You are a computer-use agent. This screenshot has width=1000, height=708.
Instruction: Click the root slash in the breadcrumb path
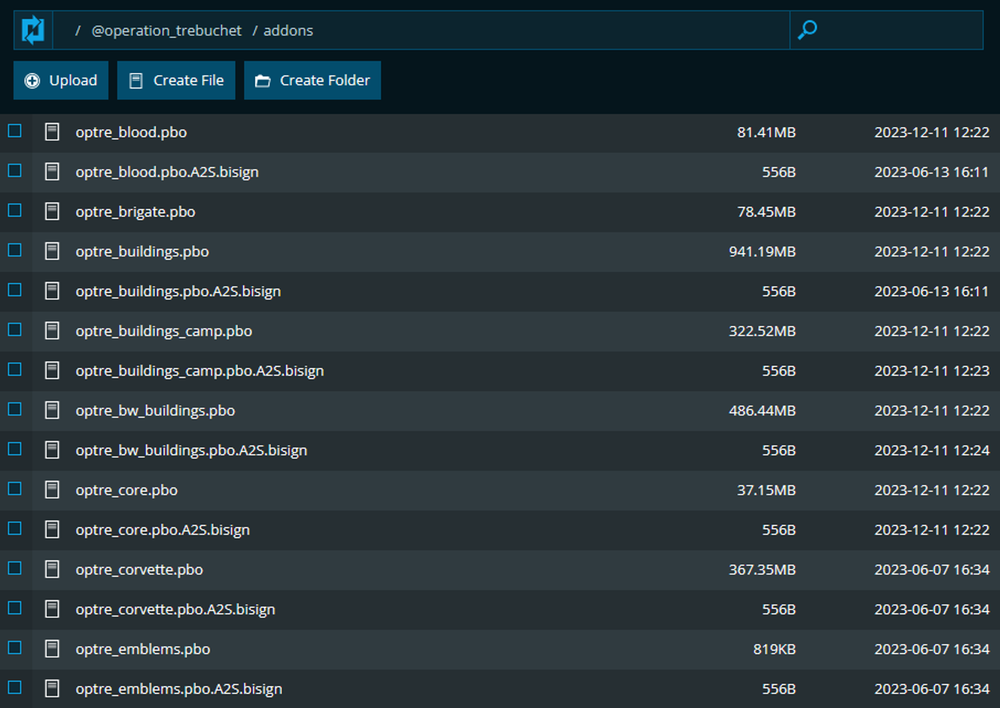pos(77,30)
